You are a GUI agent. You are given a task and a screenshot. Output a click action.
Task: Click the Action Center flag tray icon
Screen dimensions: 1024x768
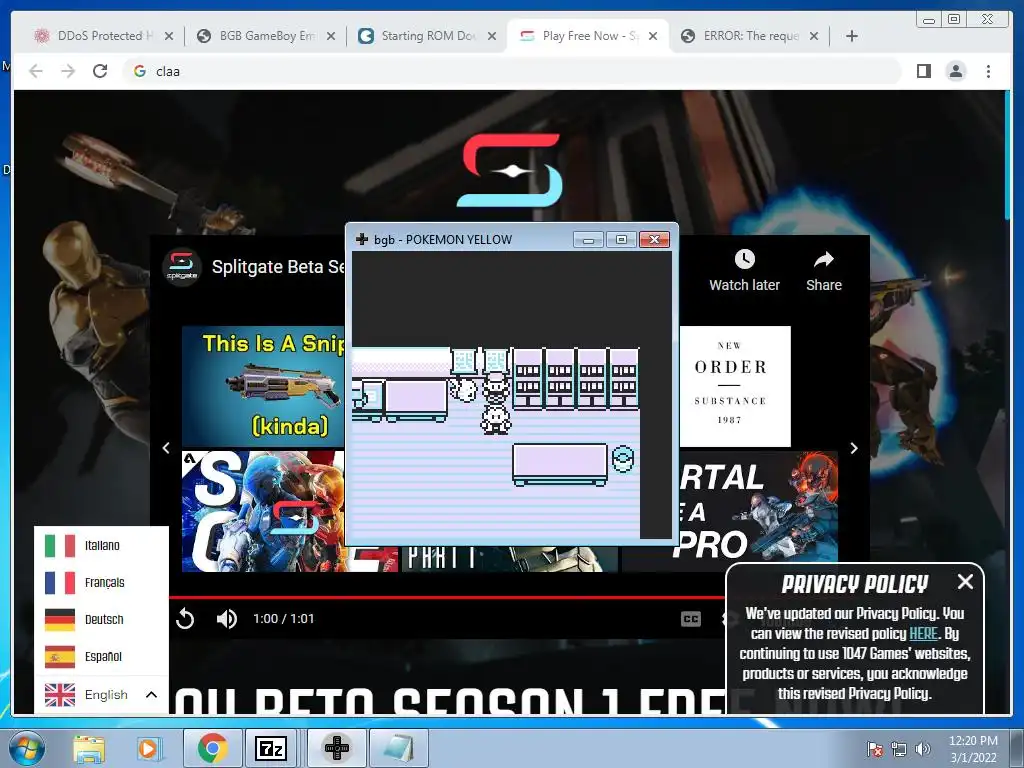(874, 749)
